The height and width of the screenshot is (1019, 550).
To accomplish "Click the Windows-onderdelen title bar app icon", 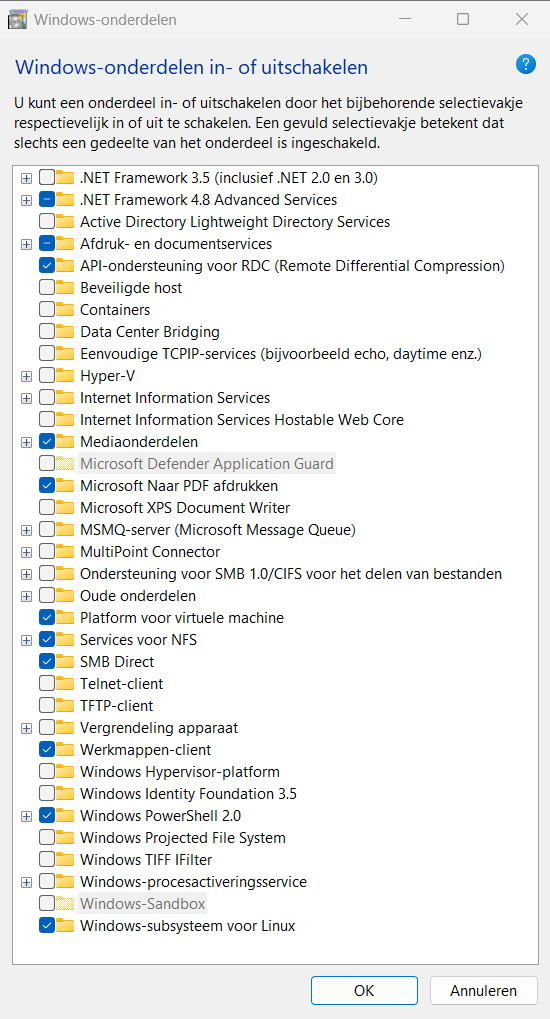I will tap(17, 19).
